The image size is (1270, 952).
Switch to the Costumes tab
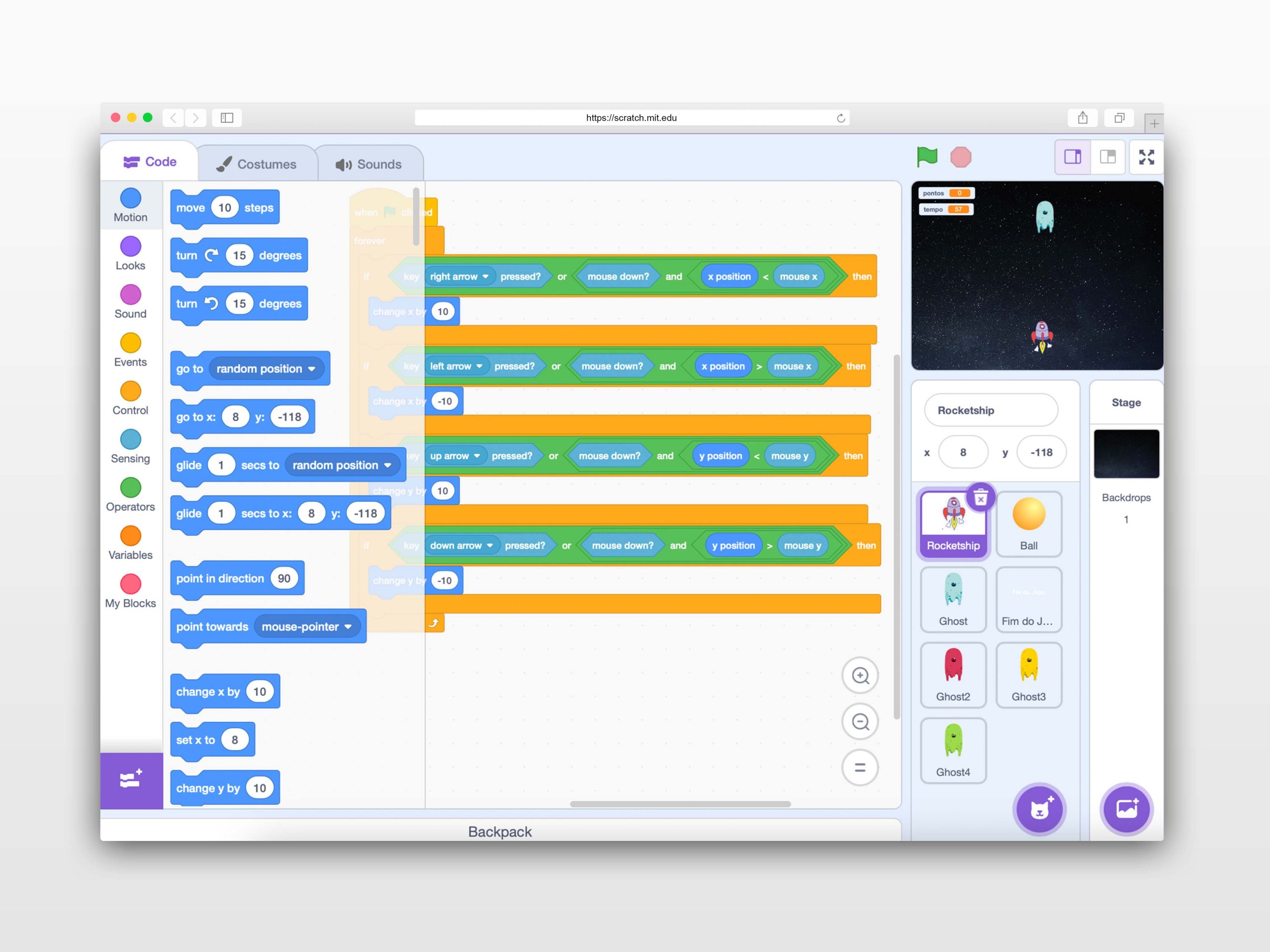coord(256,164)
